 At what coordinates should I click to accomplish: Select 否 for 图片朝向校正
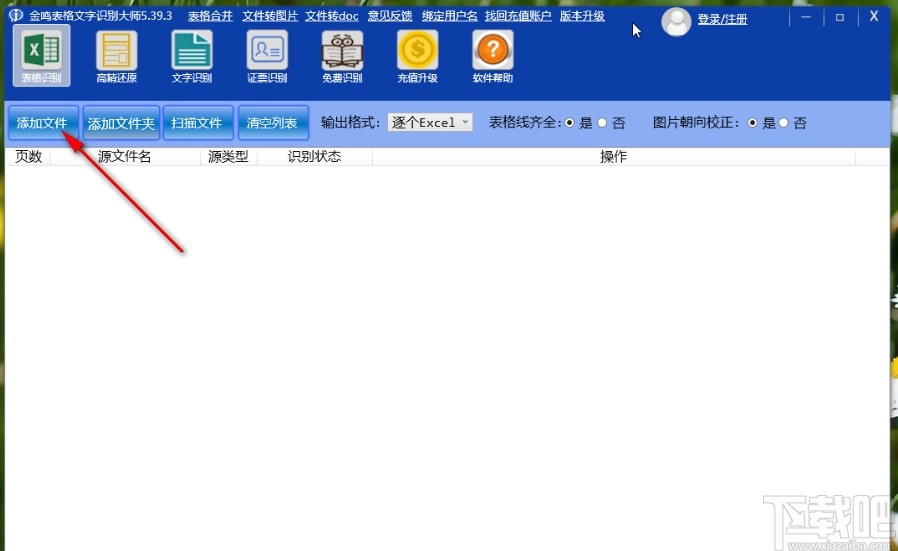783,123
